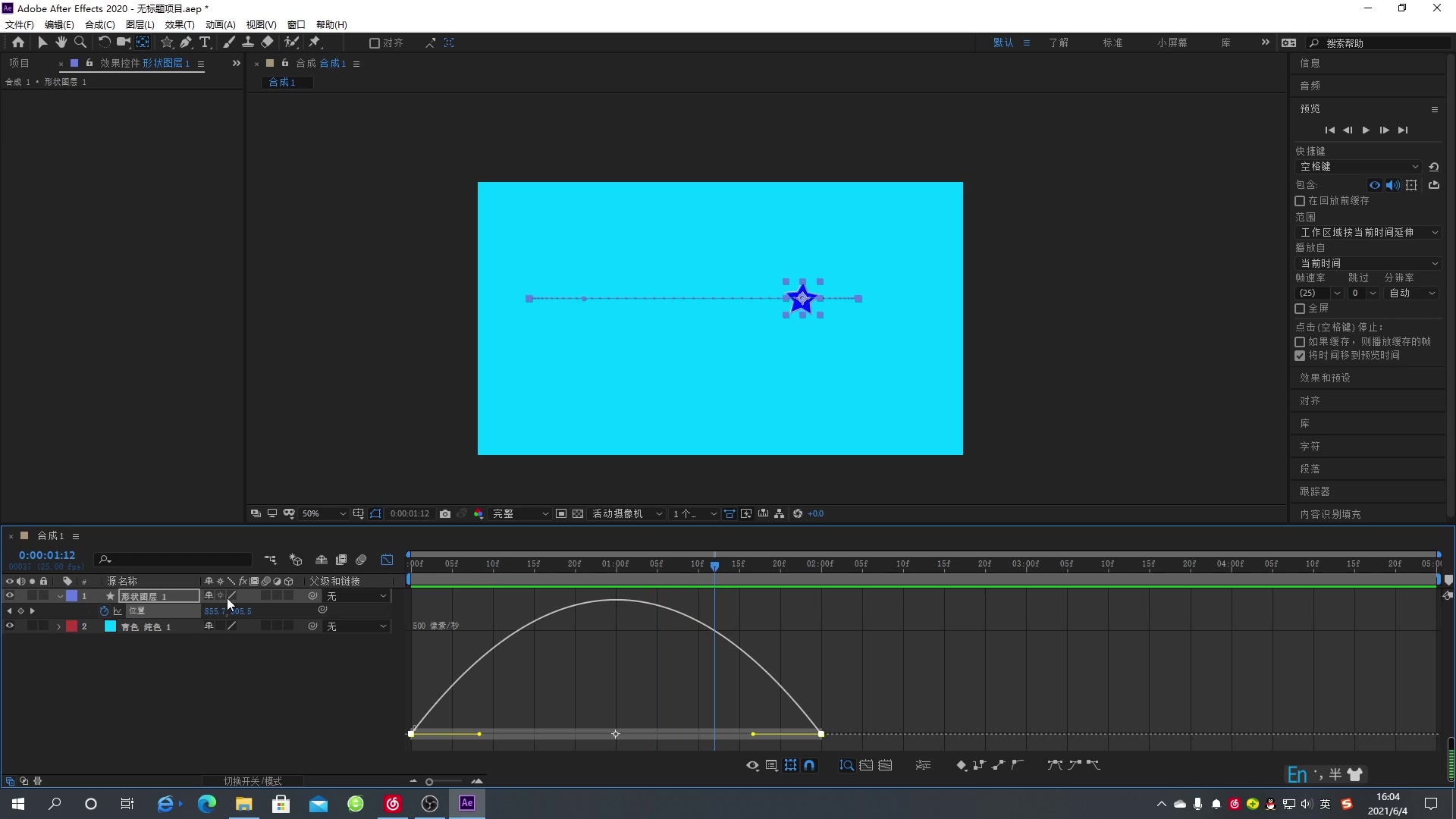The image size is (1456, 819).
Task: Open the 完整 resolution dropdown
Action: click(x=520, y=513)
